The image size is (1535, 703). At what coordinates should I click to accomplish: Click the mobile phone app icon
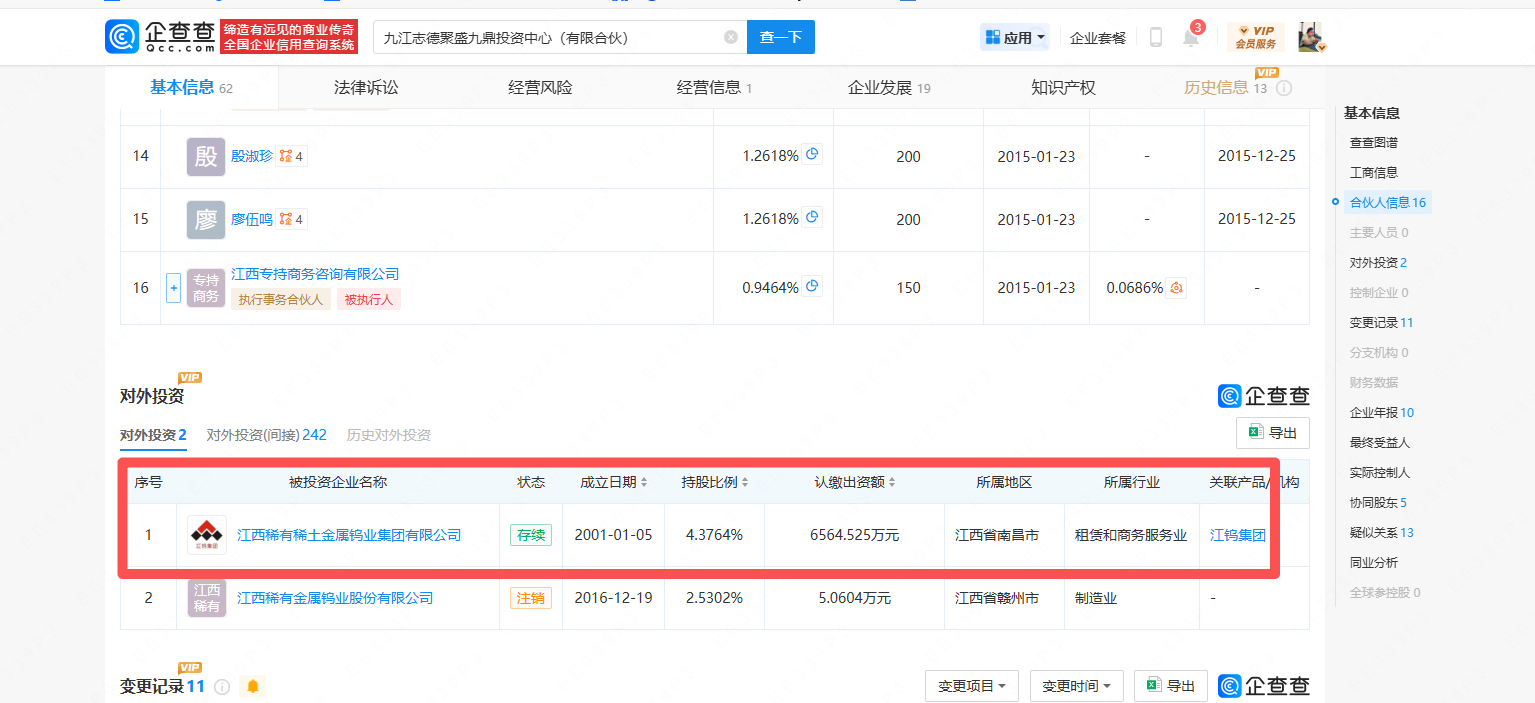1156,37
